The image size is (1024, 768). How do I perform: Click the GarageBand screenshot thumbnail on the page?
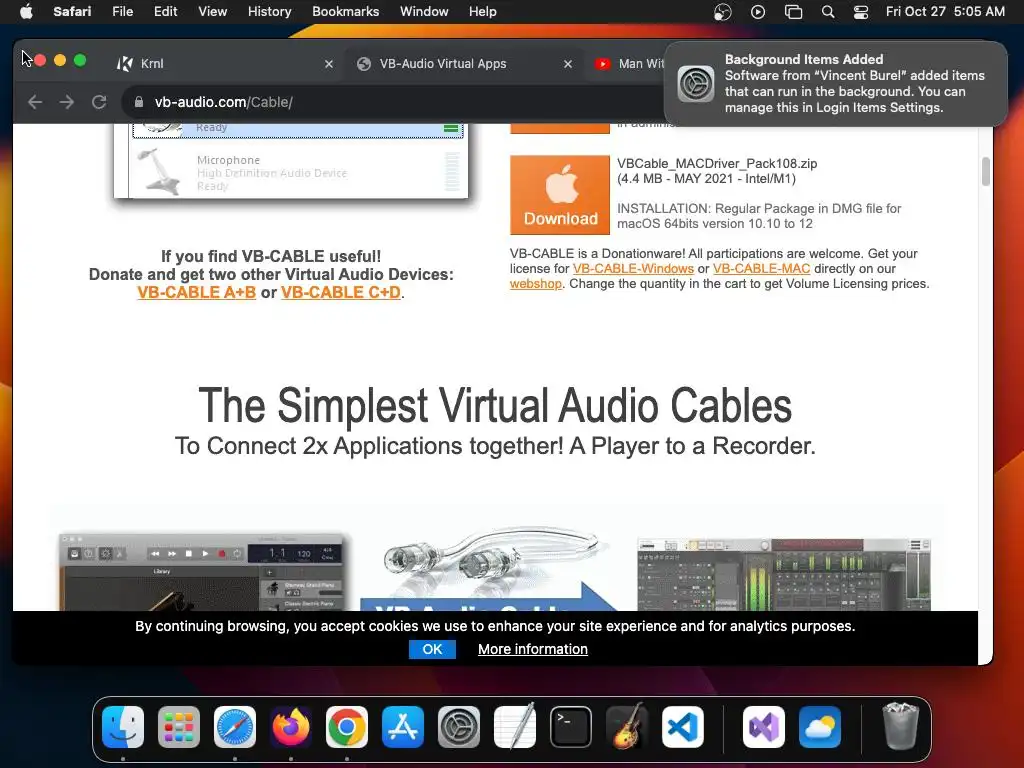(x=204, y=573)
